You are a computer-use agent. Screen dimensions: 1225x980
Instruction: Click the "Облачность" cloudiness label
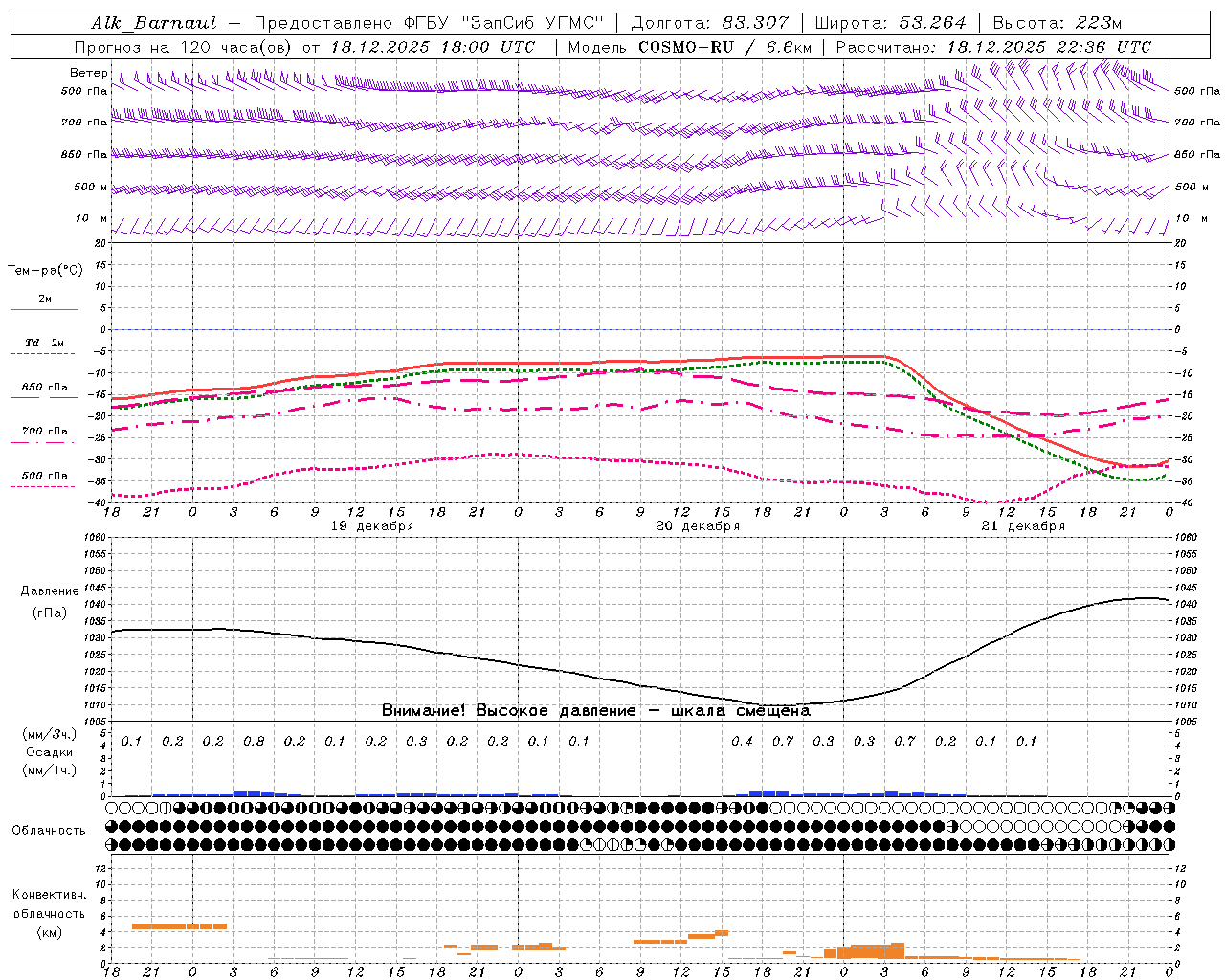(49, 831)
